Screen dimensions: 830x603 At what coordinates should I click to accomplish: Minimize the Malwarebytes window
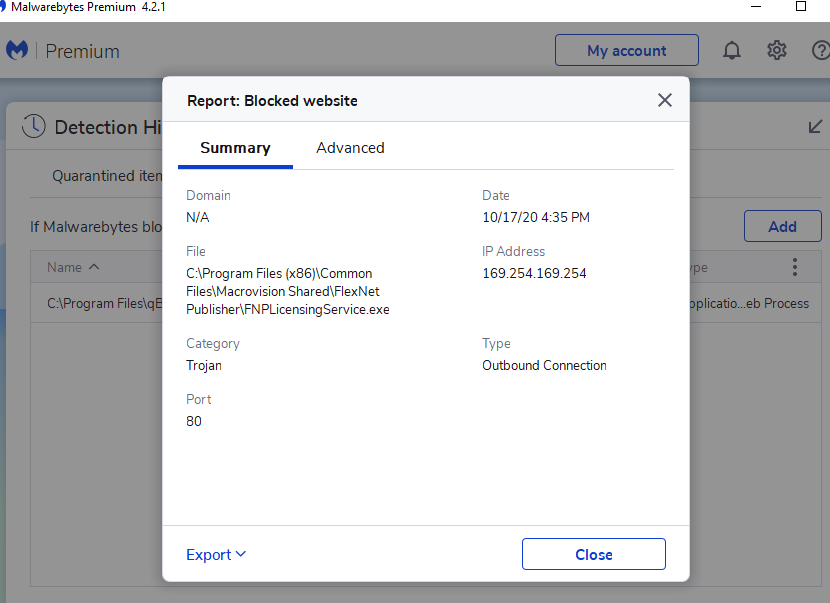(756, 6)
